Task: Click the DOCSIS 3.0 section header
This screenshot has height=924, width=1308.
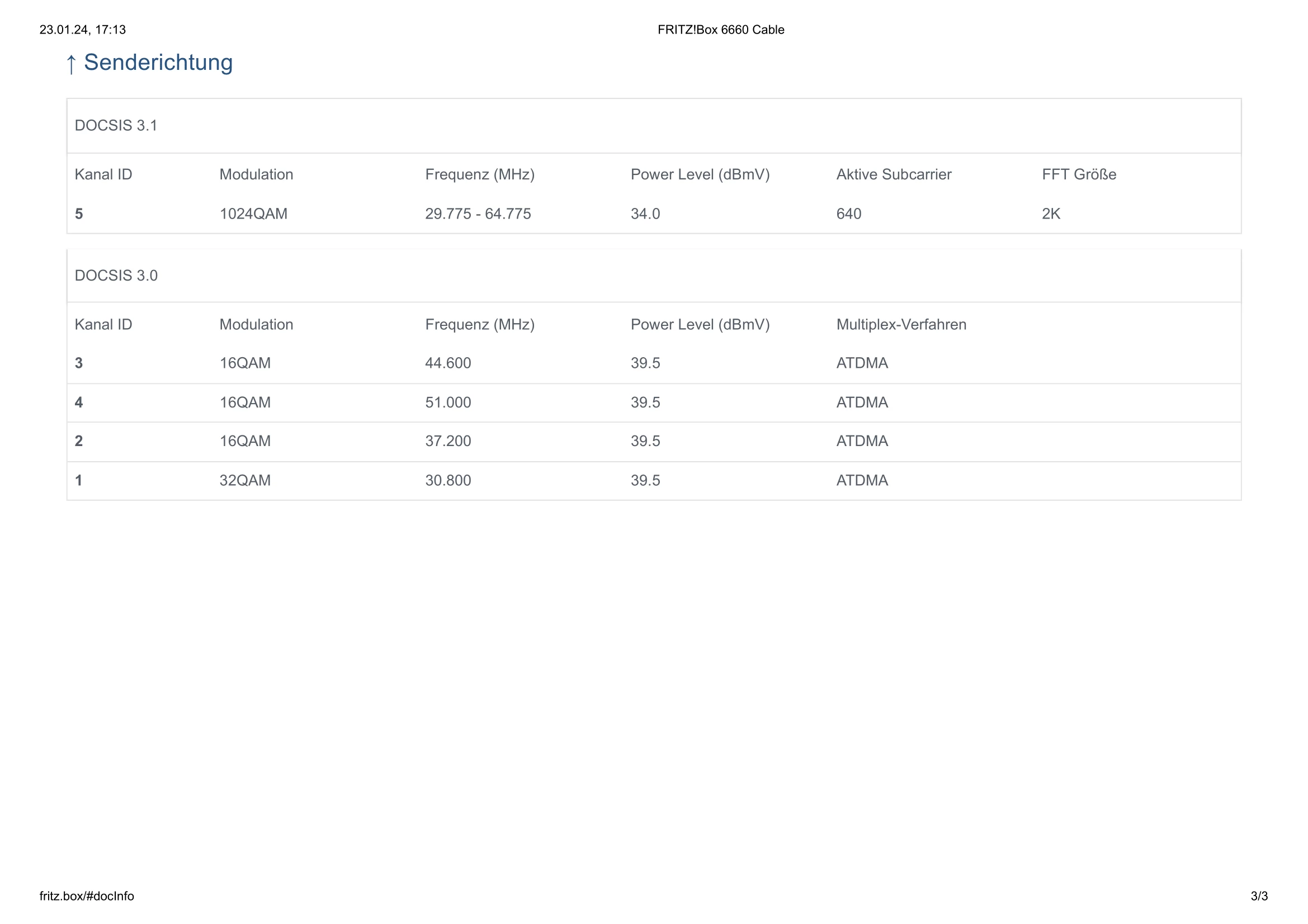Action: click(116, 276)
